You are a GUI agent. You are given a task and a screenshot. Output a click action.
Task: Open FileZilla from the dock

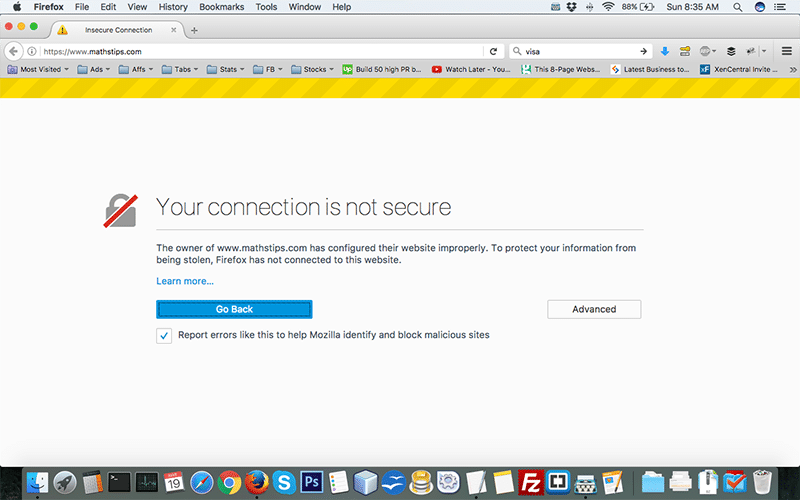click(531, 482)
